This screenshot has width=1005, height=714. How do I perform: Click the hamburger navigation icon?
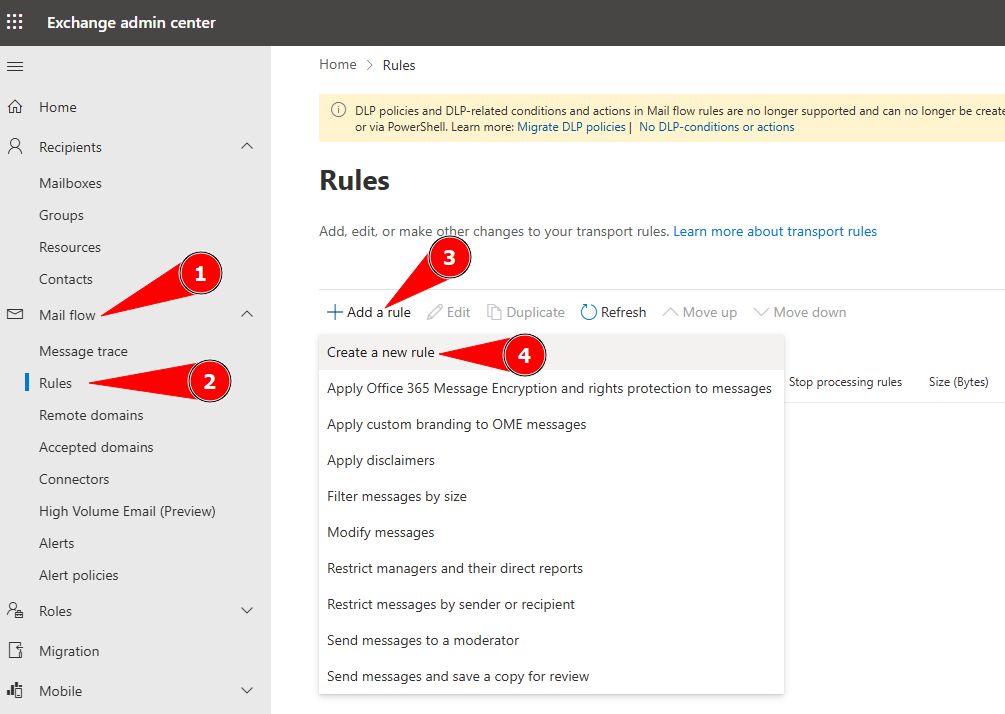(x=15, y=66)
